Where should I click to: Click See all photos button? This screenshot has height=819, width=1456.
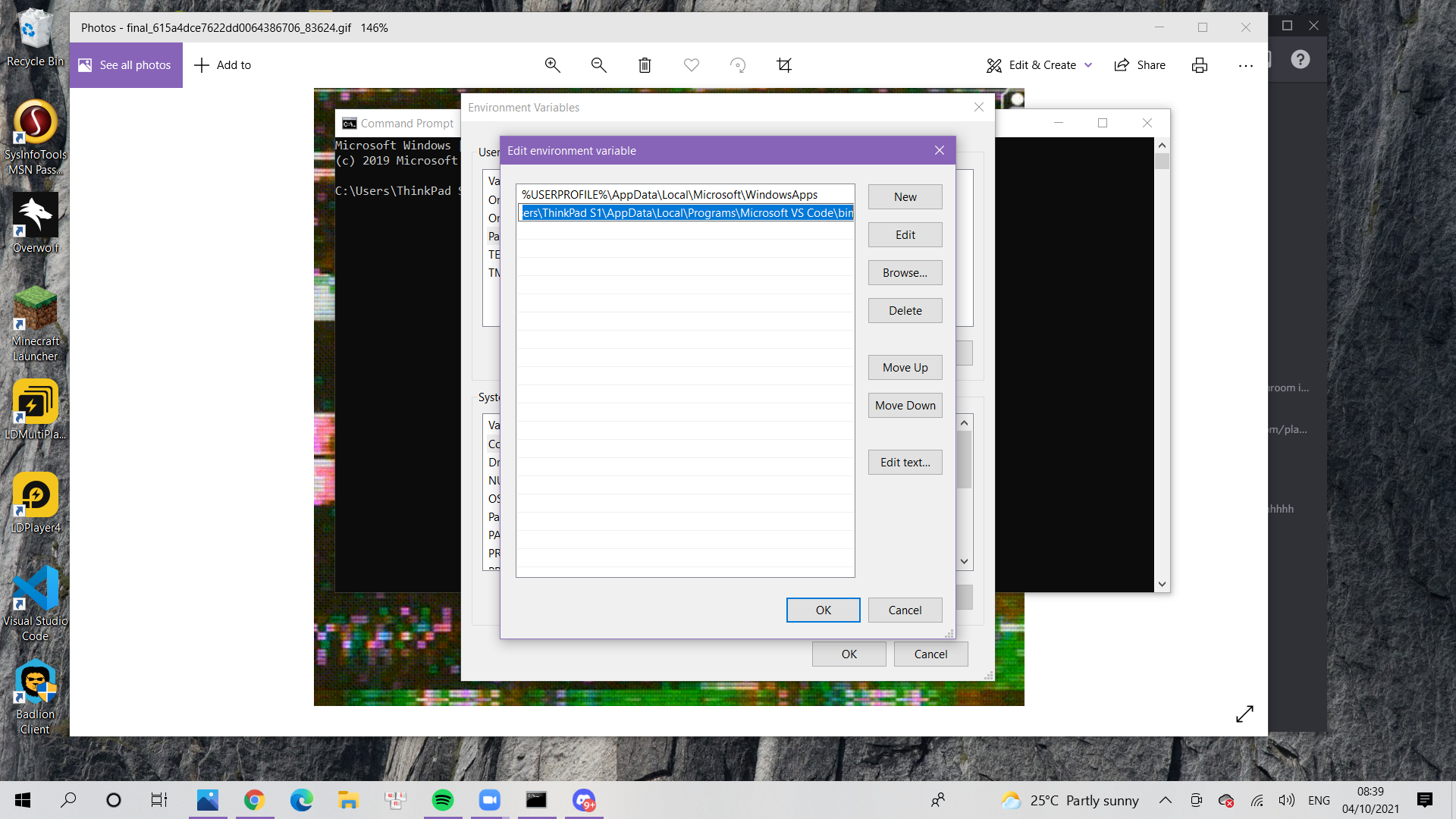coord(126,65)
